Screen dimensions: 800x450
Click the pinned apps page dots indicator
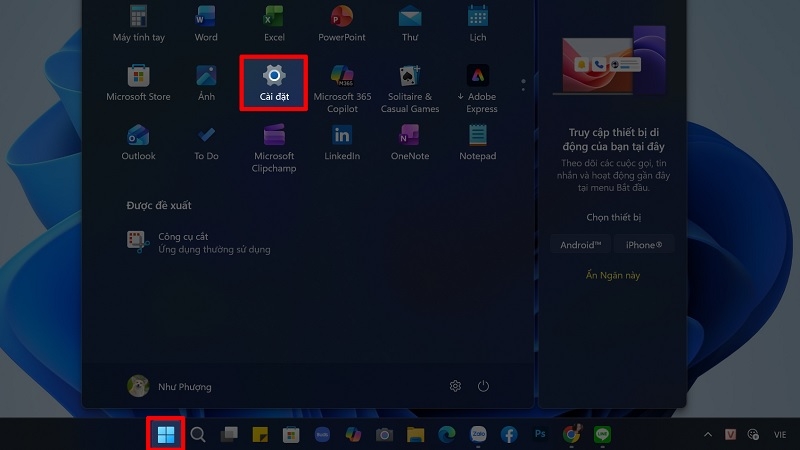pos(523,85)
